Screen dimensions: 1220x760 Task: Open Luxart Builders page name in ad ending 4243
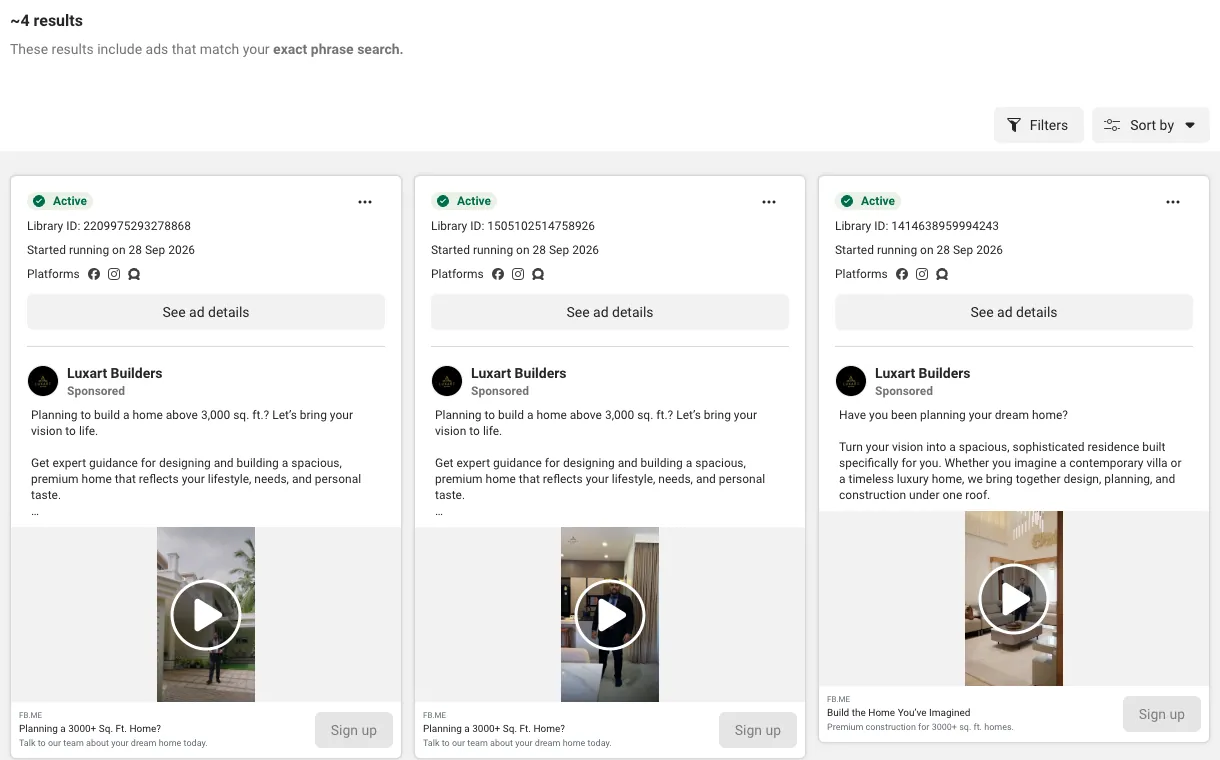(x=923, y=373)
